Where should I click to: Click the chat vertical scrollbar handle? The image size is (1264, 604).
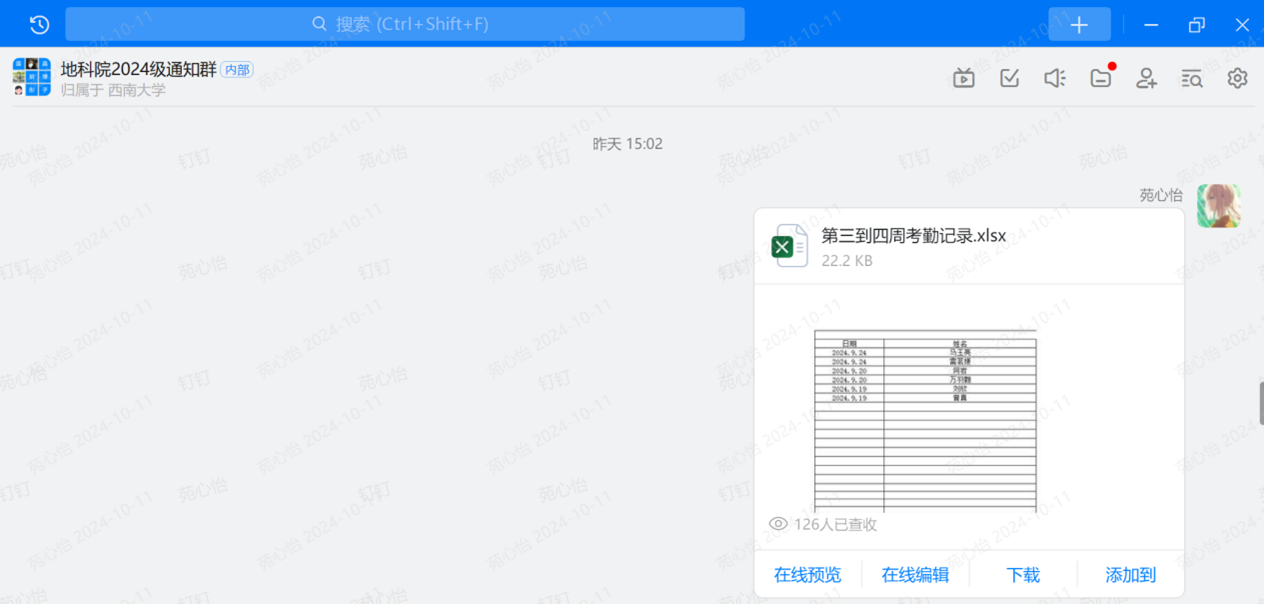pyautogui.click(x=1259, y=403)
